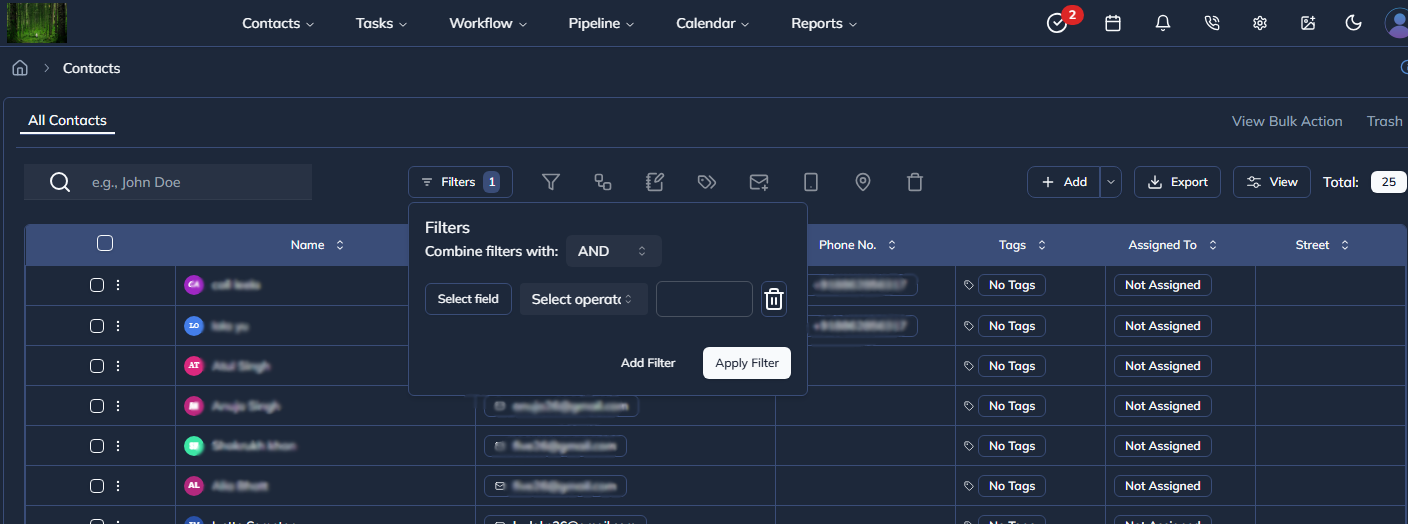Open the Reports menu
Image resolution: width=1408 pixels, height=524 pixels.
tap(824, 23)
